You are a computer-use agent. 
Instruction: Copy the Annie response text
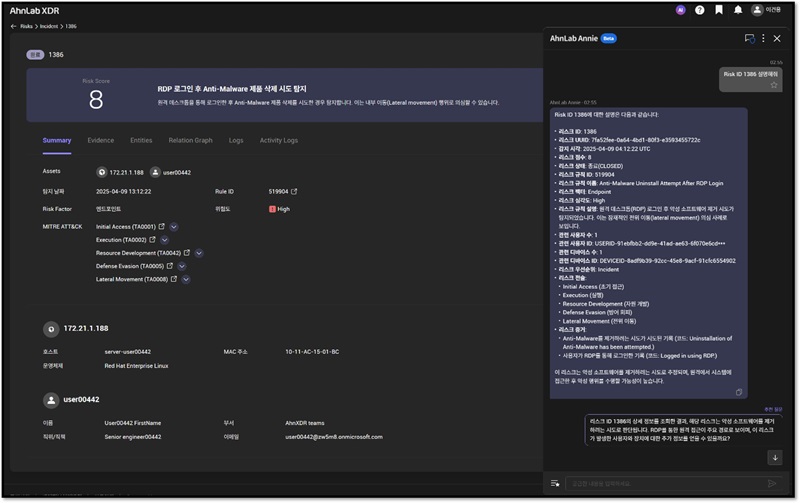pos(739,392)
